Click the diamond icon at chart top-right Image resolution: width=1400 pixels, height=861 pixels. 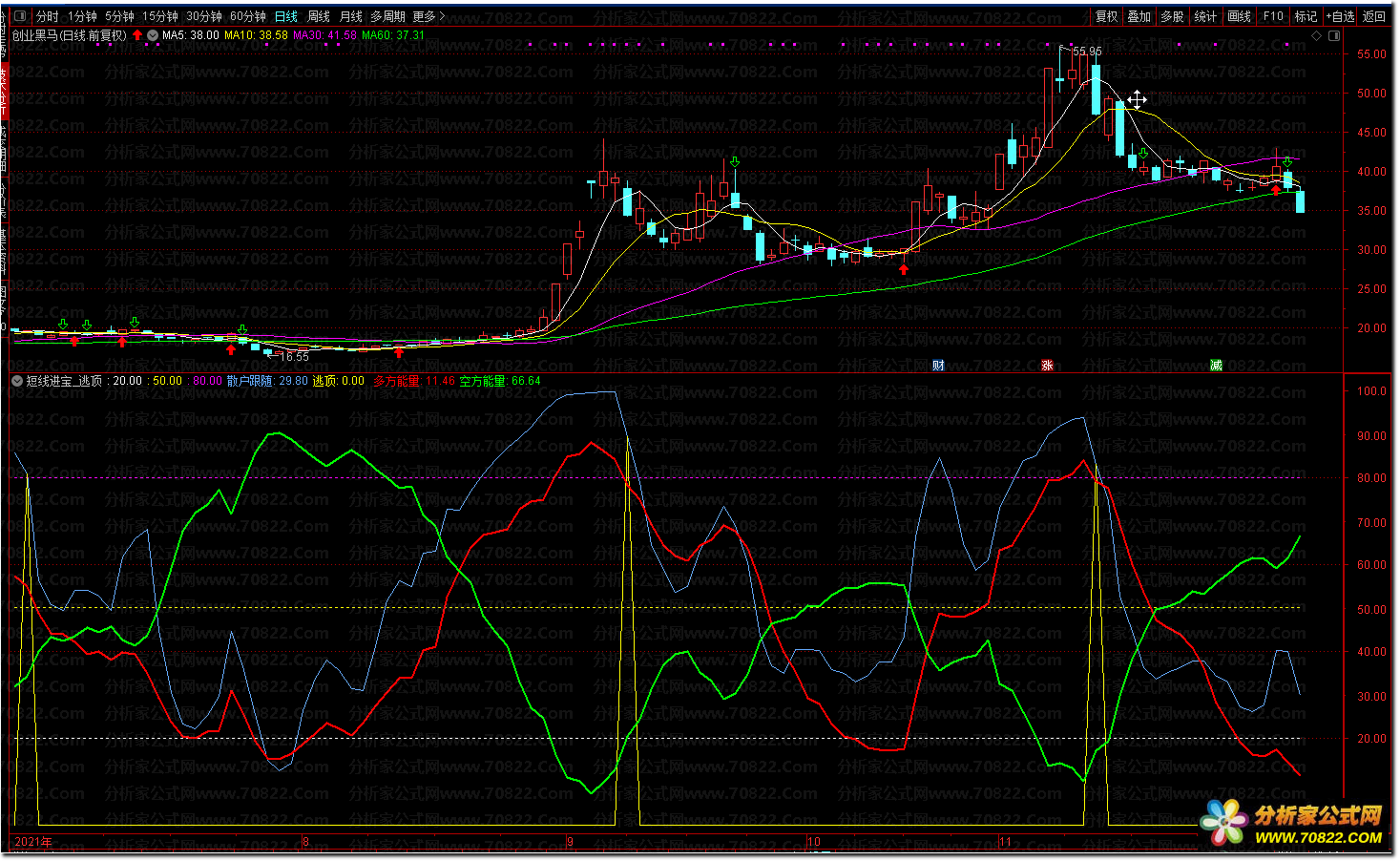click(1317, 35)
